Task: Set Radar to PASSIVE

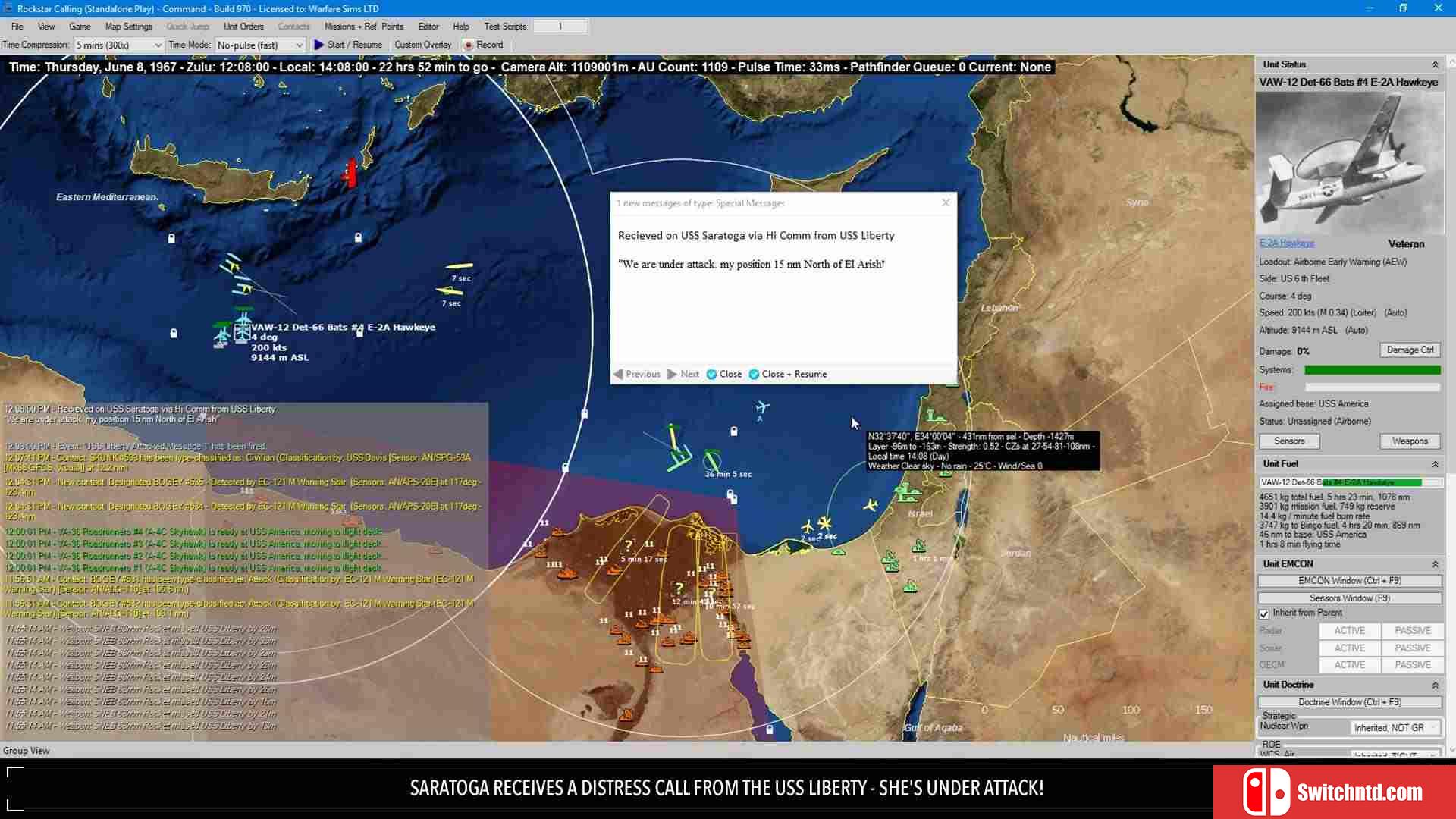Action: point(1412,630)
